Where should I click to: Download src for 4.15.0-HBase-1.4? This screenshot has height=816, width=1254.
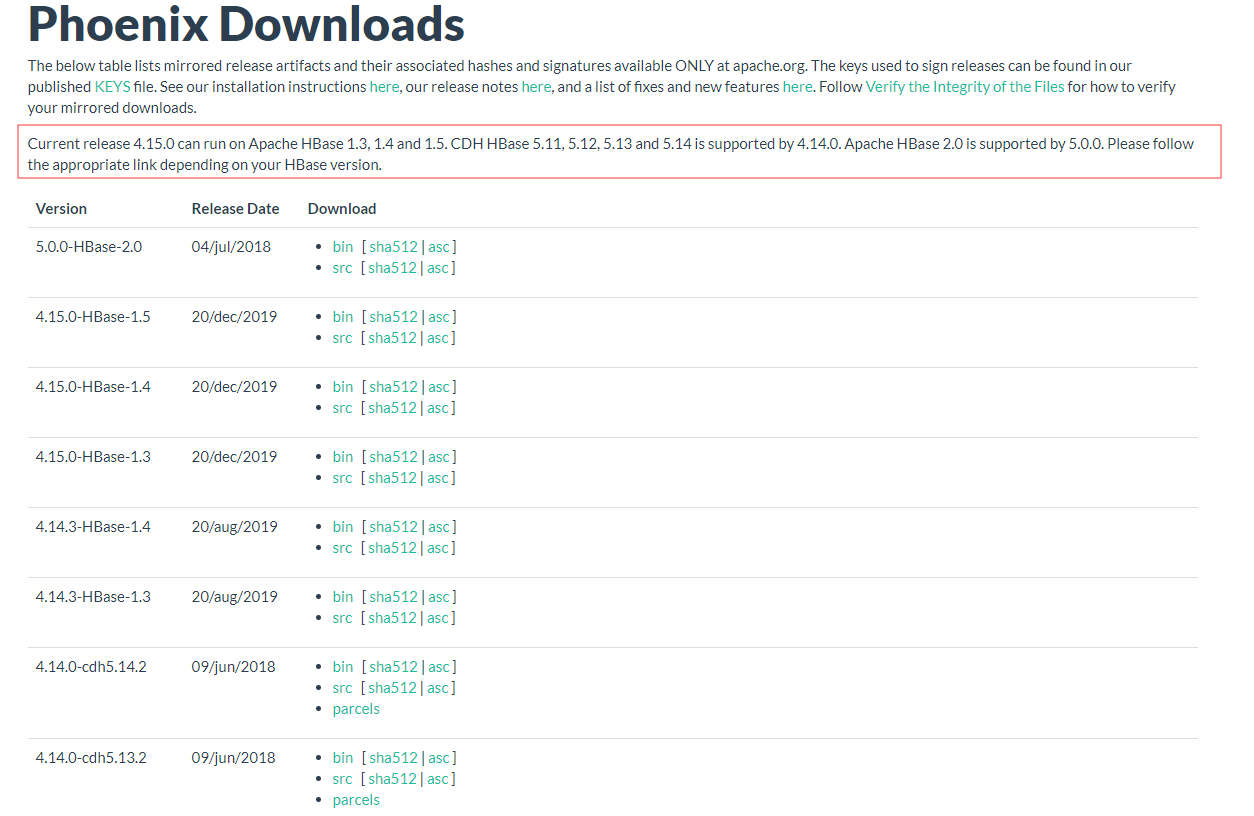(342, 408)
